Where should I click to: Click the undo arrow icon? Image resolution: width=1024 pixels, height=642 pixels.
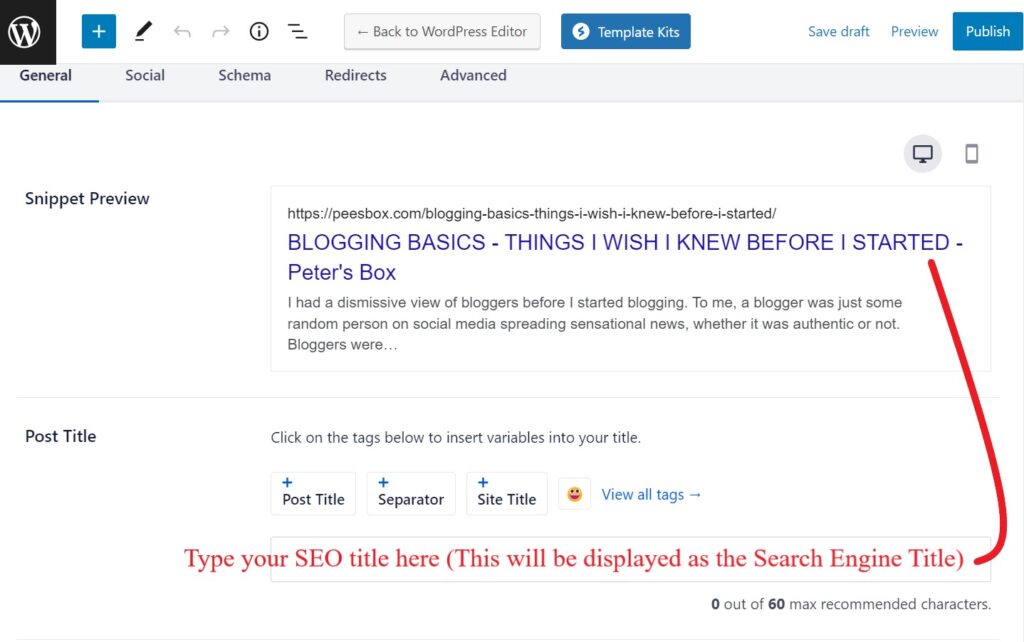pos(182,31)
